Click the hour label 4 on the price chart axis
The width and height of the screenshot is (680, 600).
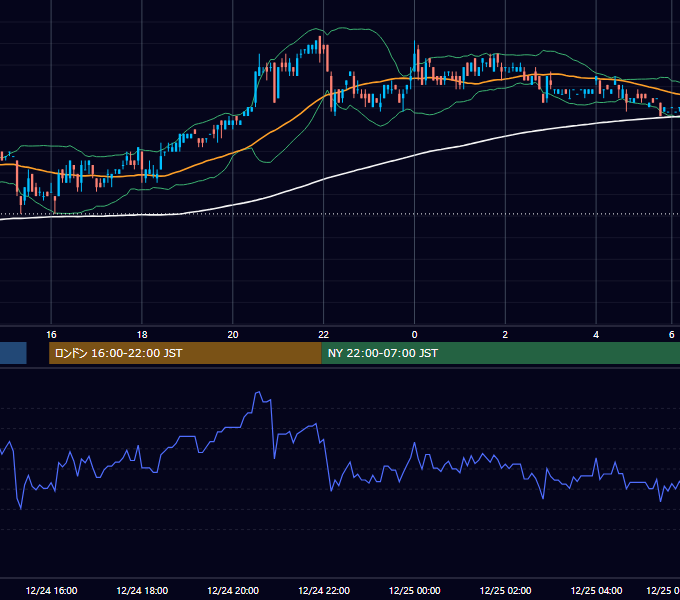tap(596, 335)
